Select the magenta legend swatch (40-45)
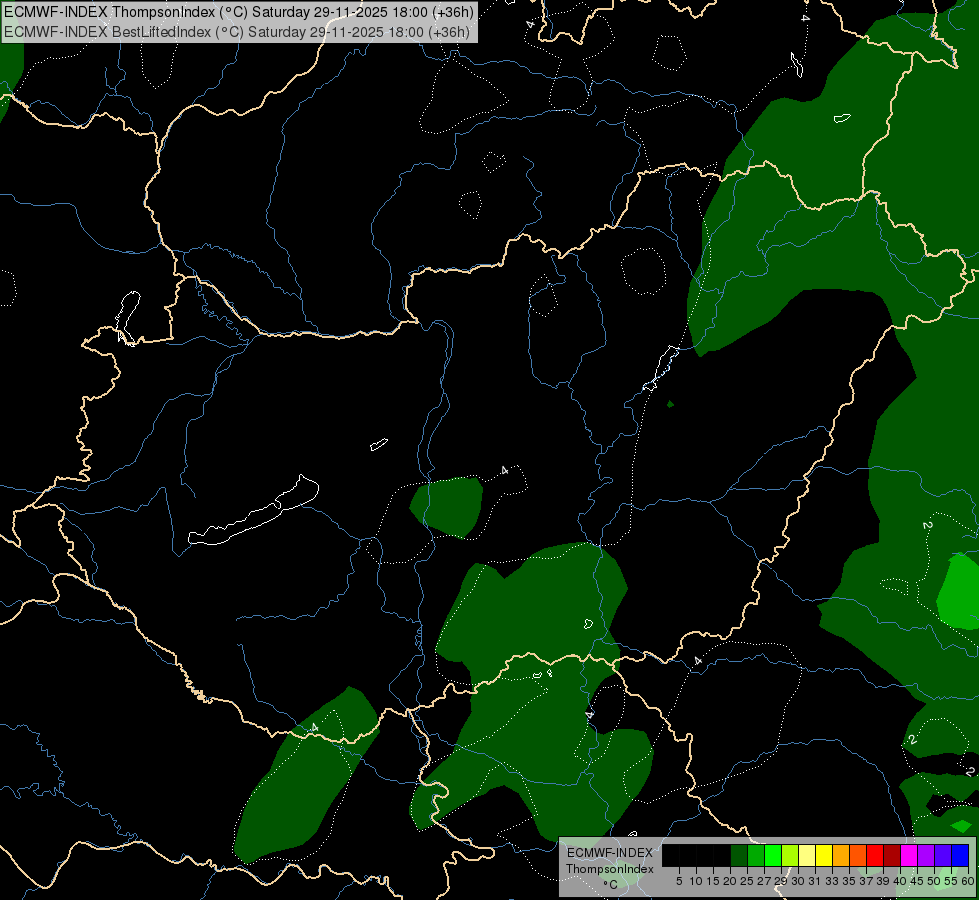The image size is (979, 900). click(x=909, y=855)
